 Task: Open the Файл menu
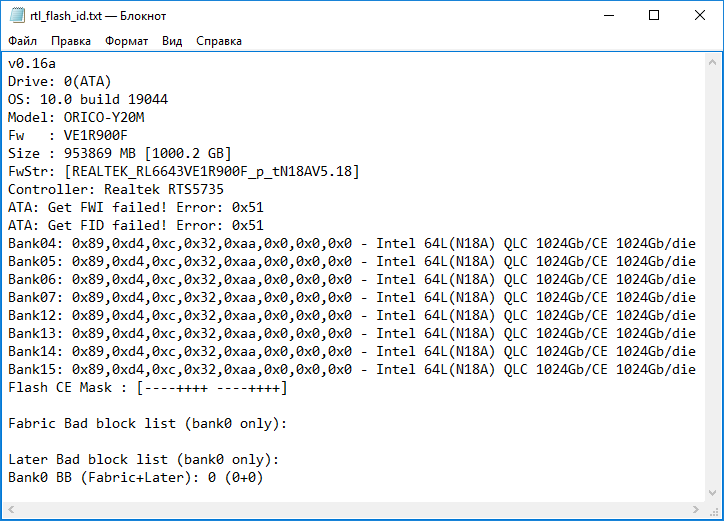click(22, 41)
